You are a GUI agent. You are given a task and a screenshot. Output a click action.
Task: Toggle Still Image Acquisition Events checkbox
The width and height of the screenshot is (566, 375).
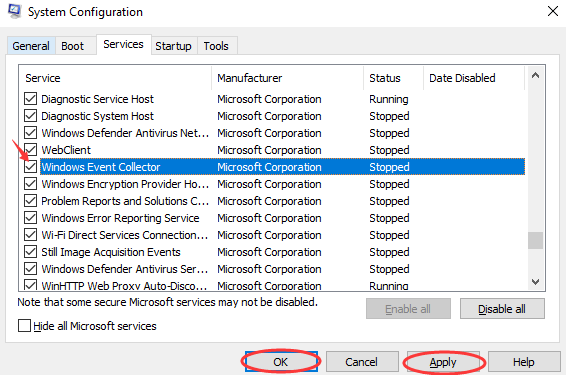click(30, 252)
